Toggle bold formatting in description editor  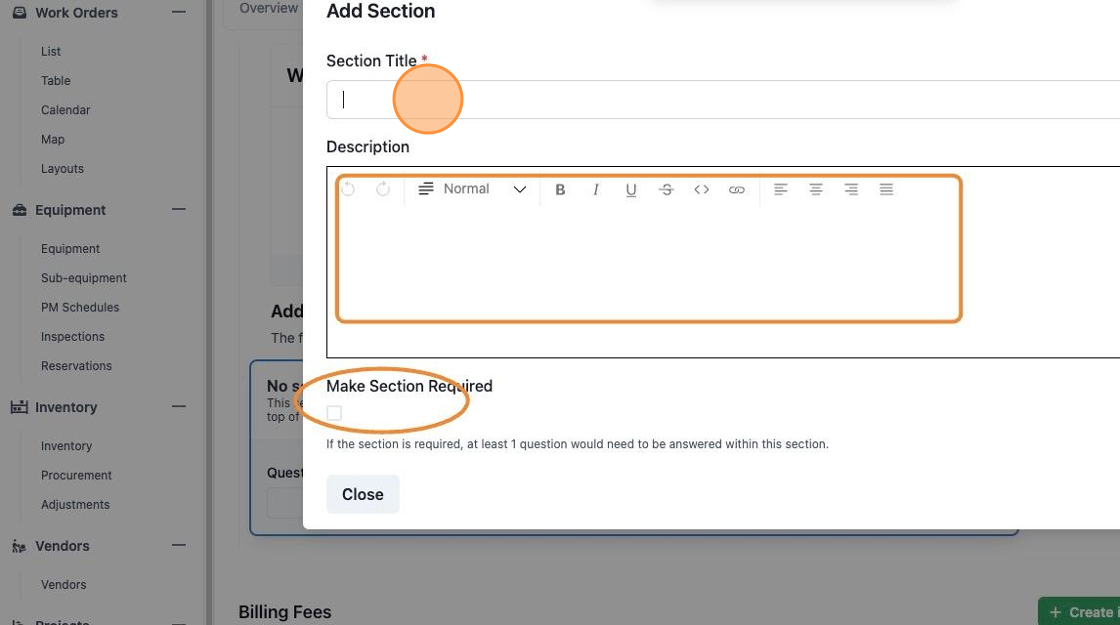click(560, 189)
